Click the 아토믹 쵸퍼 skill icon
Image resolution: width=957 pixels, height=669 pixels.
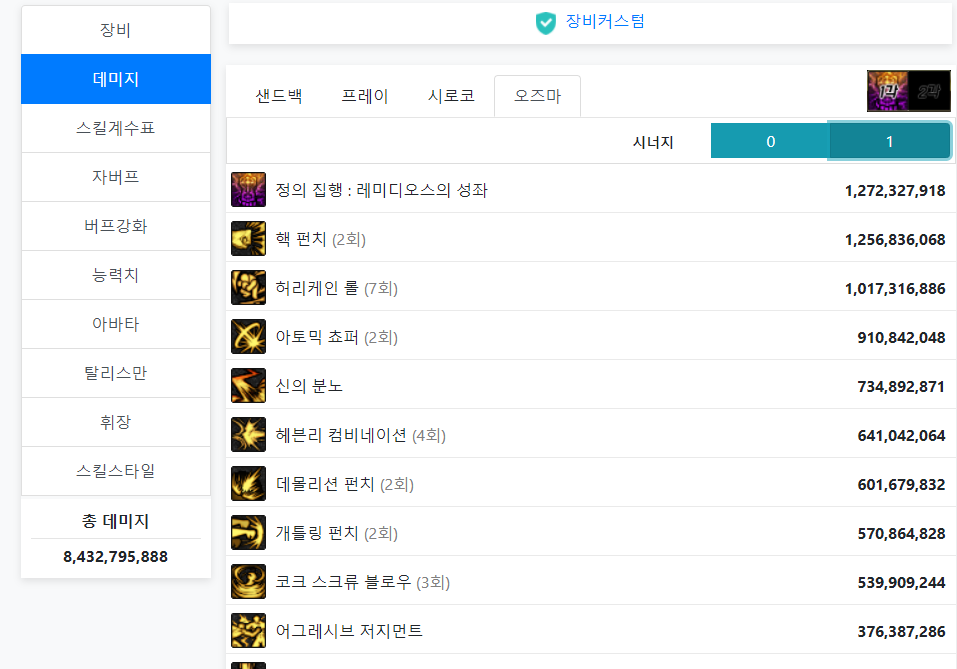click(248, 336)
